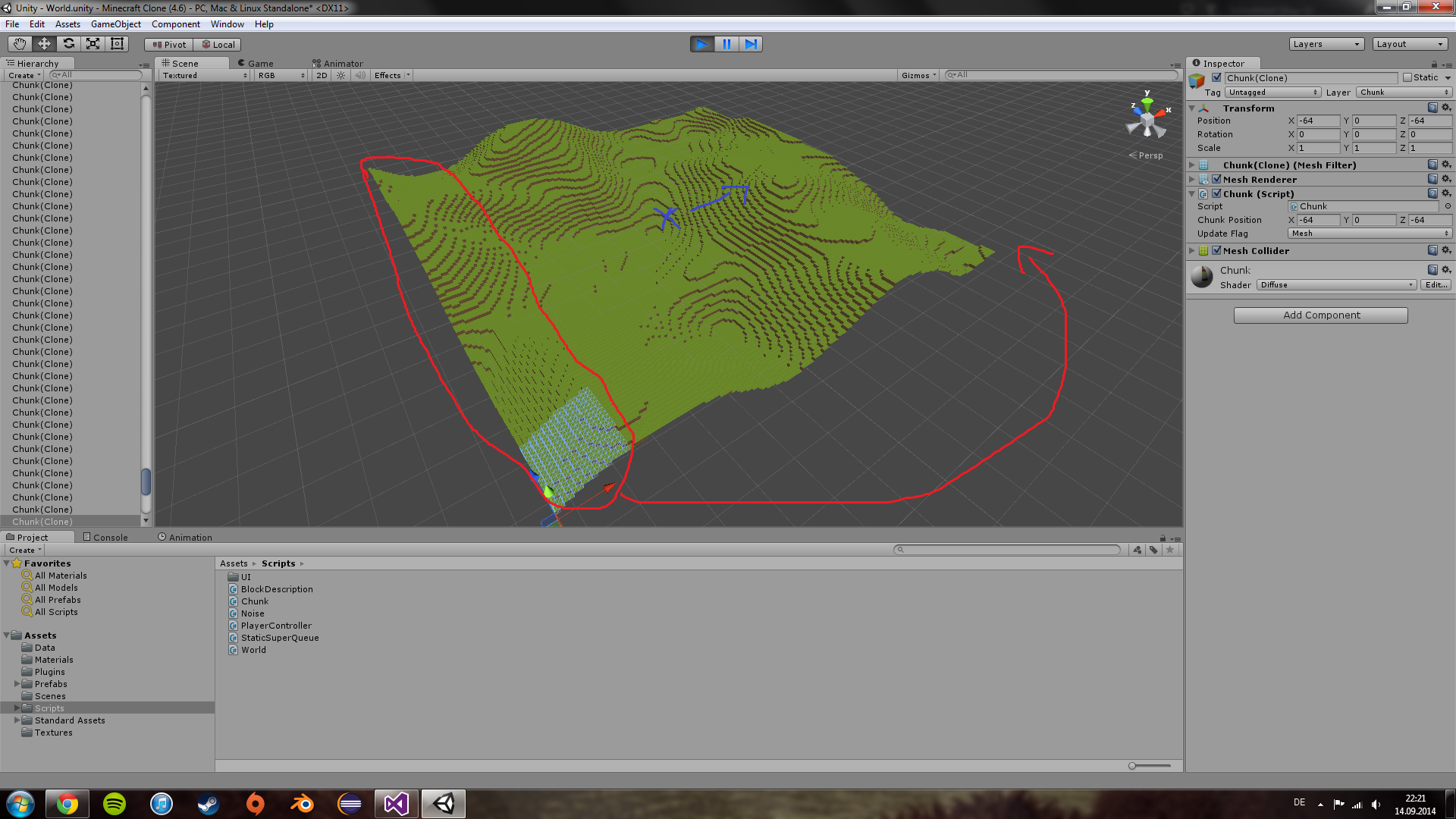Image resolution: width=1456 pixels, height=819 pixels.
Task: Select the Move tool
Action: point(44,44)
